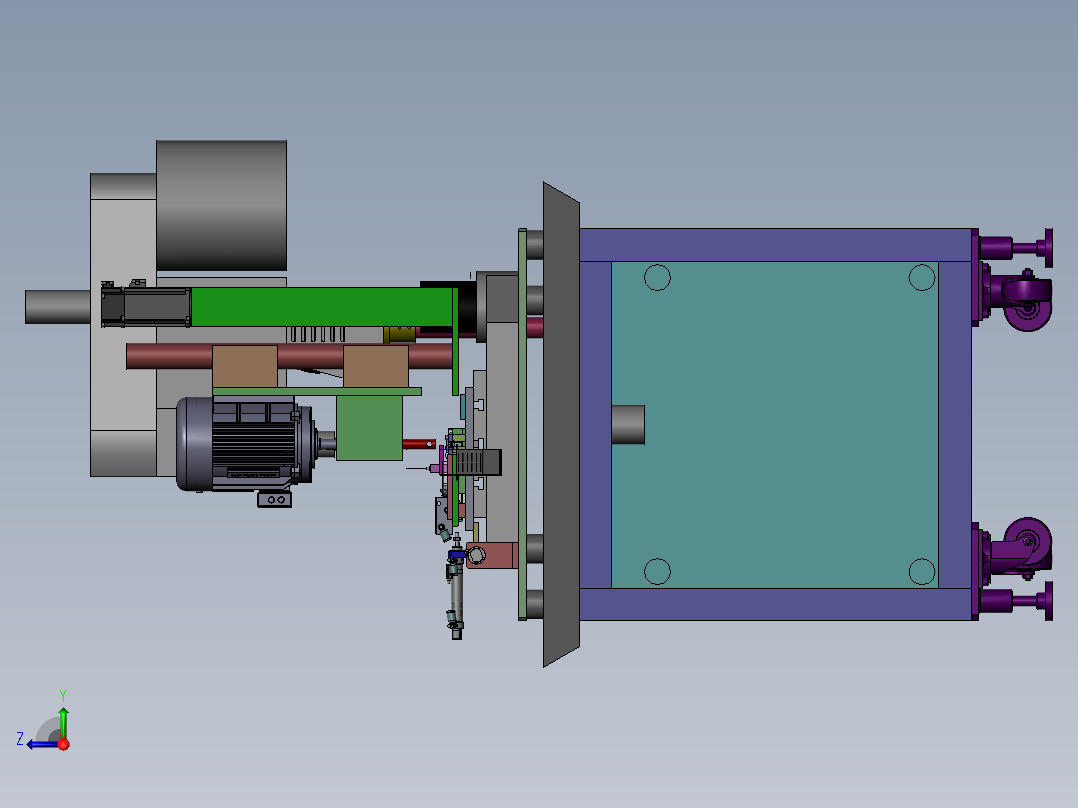The width and height of the screenshot is (1078, 808).
Task: Select the top purple leveling foot
Action: (x=1014, y=248)
